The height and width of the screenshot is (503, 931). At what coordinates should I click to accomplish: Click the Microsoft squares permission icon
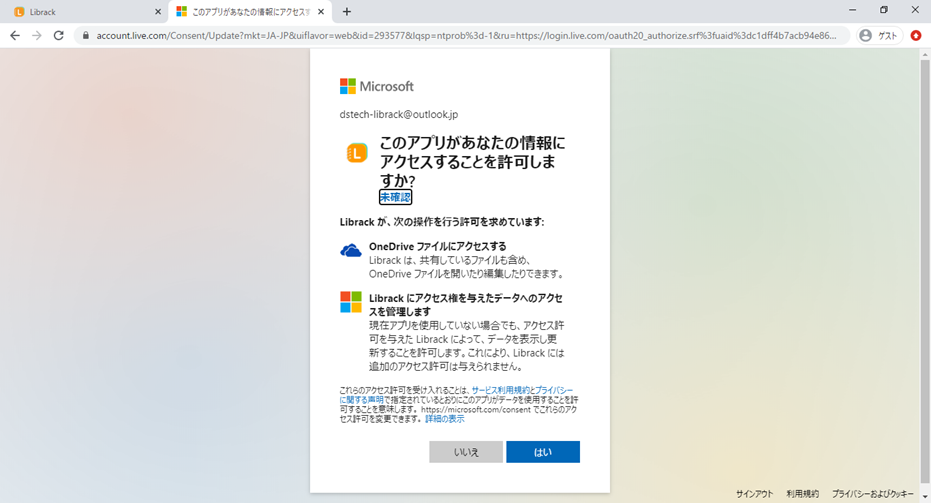tap(351, 302)
